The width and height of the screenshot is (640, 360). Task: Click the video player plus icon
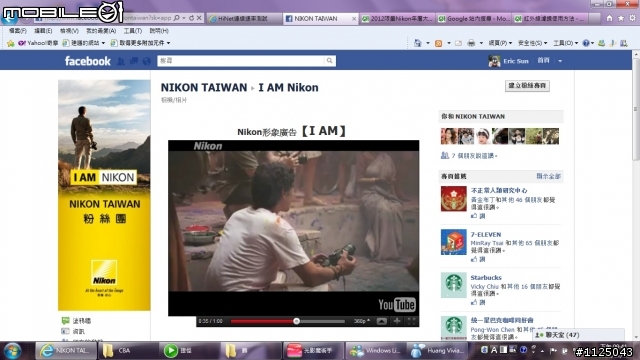pos(397,321)
